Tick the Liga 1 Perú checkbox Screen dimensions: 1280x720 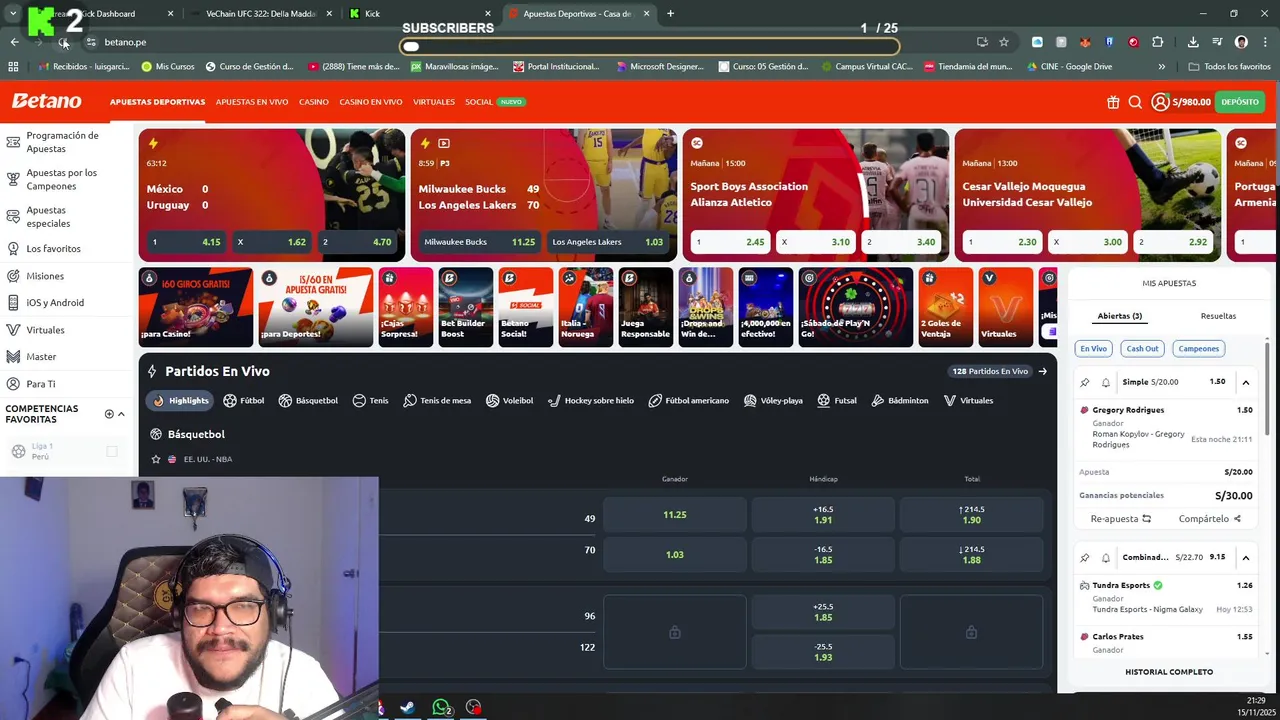[112, 452]
